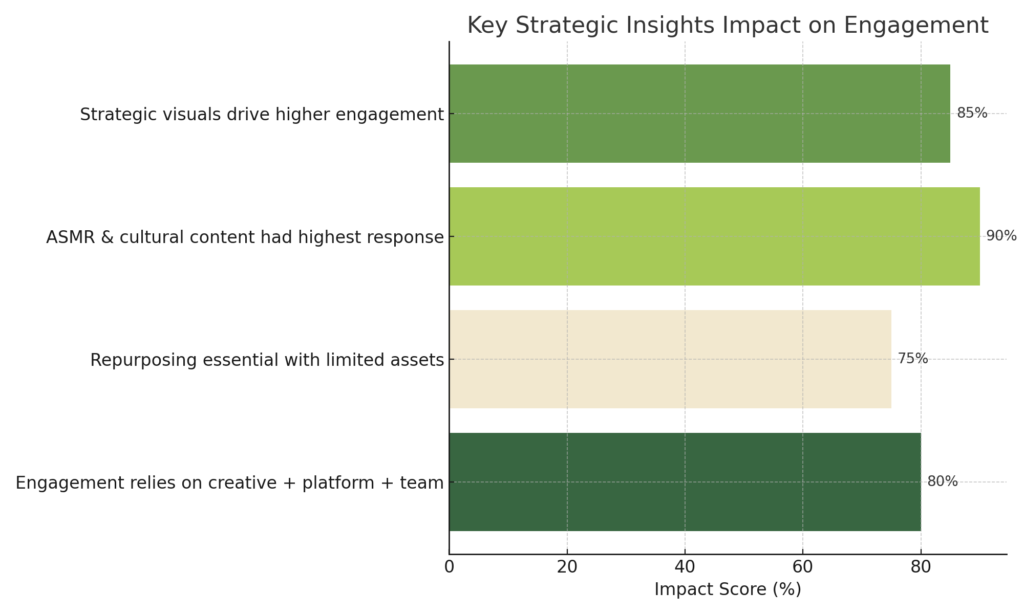Click the 0 tick on x-axis
1024x614 pixels.
click(x=449, y=568)
